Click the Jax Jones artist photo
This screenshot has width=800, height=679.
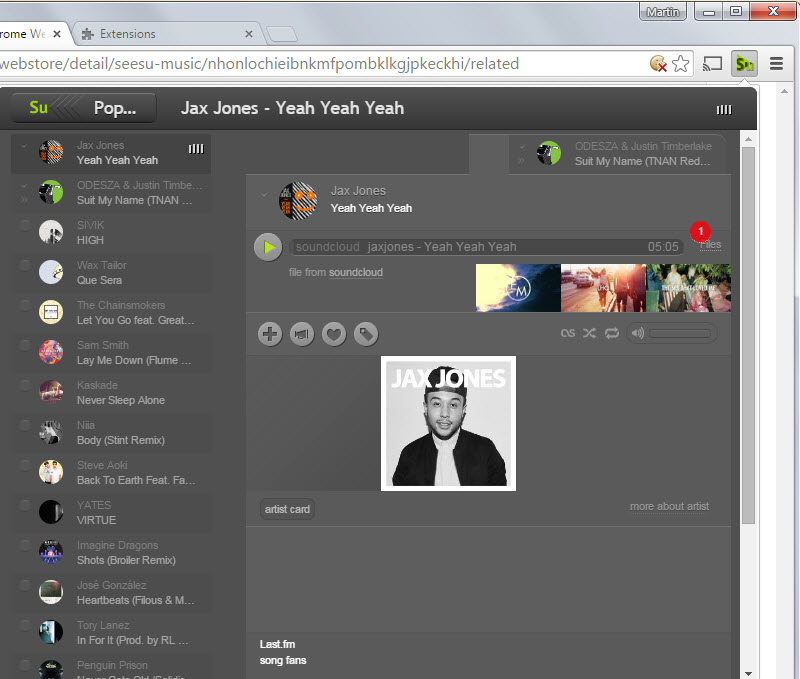448,423
